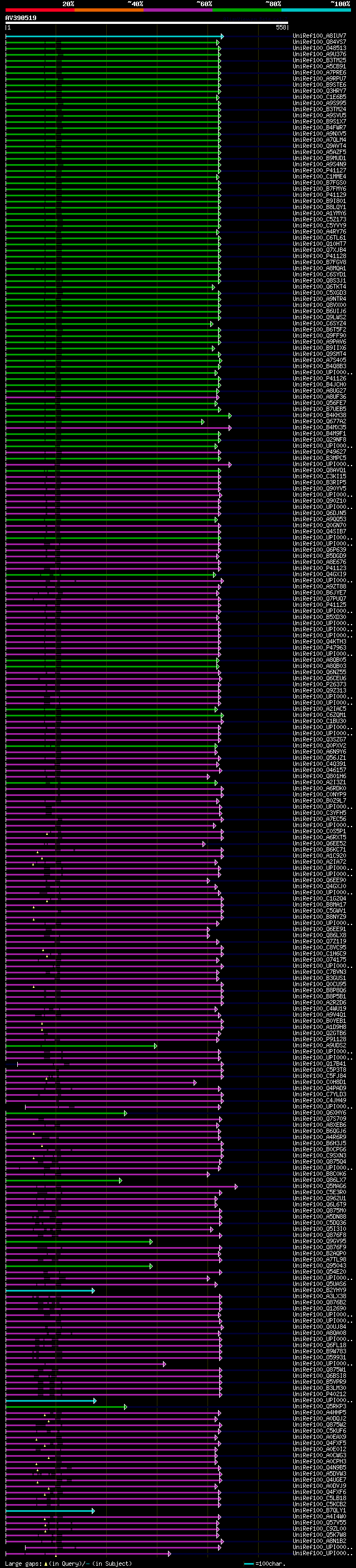Viewport: 356px width, 1568px height.
Task: Choose the UniRef100_A9S4N9 hit name
Action: tap(319, 164)
